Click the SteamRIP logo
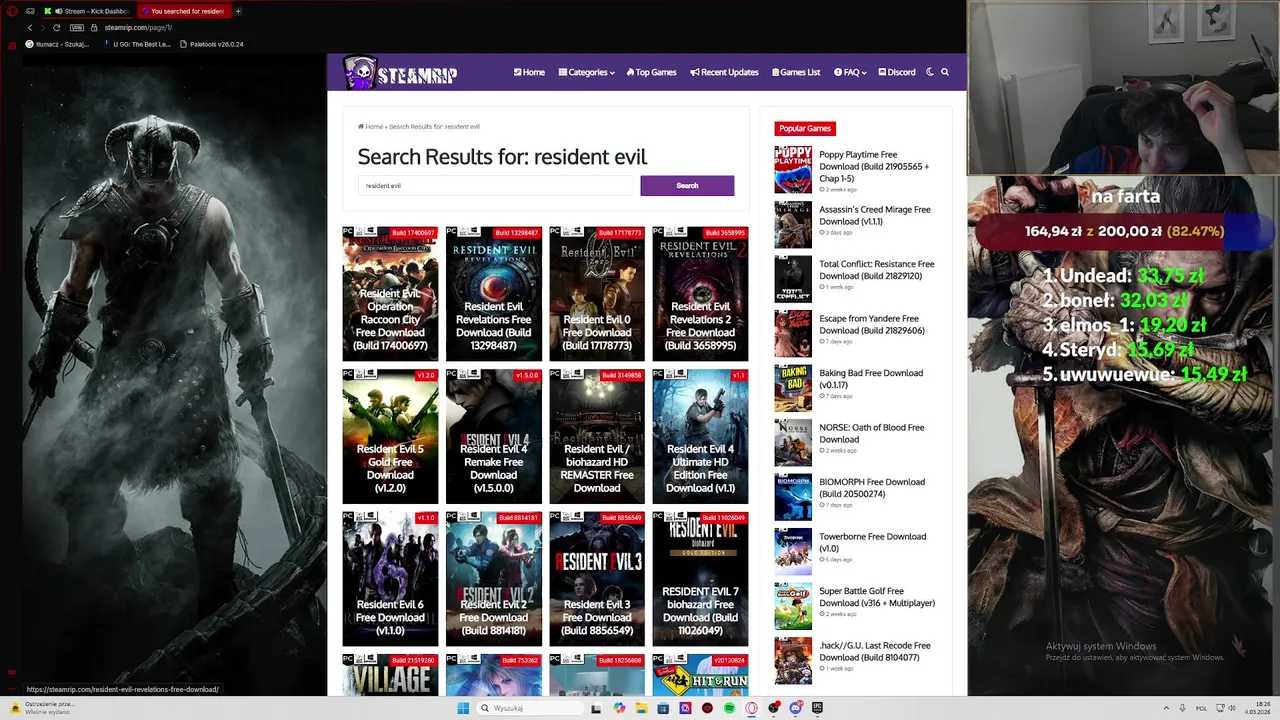The width and height of the screenshot is (1280, 720). click(x=400, y=72)
